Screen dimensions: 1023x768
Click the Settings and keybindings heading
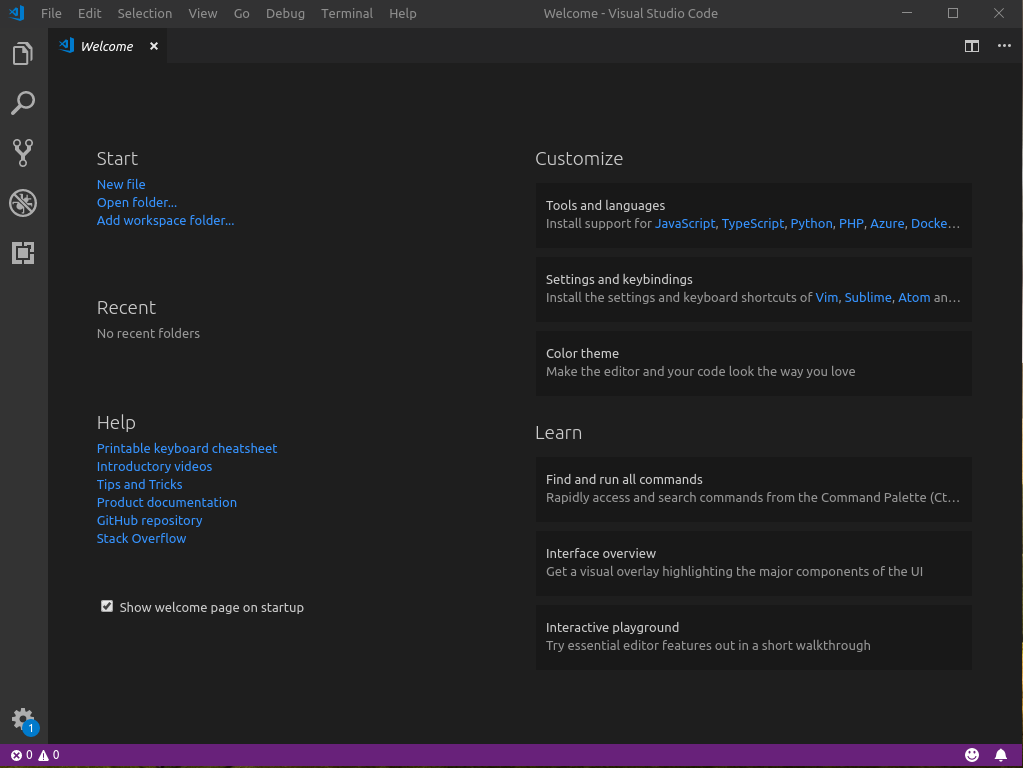[x=619, y=279]
